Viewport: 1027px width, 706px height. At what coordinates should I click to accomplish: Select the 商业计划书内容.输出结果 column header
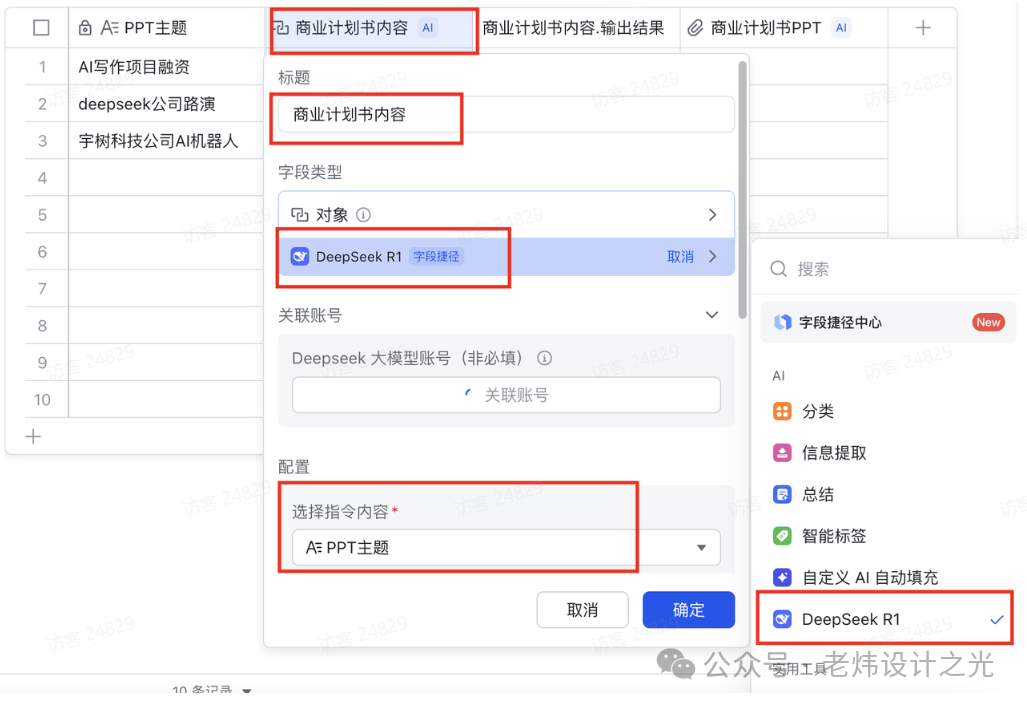pyautogui.click(x=573, y=28)
